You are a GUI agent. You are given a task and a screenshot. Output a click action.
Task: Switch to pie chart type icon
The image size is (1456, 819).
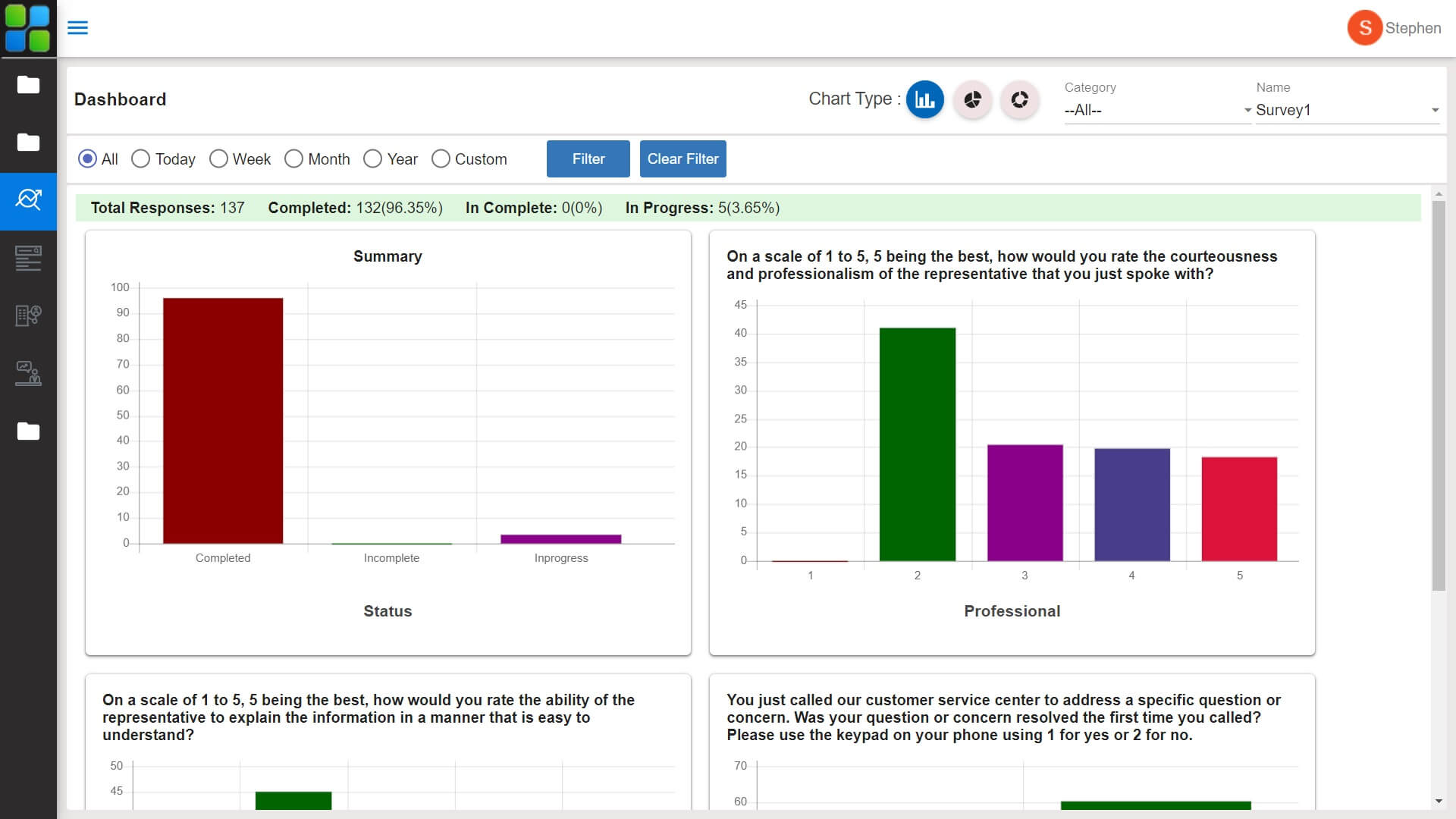click(x=972, y=99)
